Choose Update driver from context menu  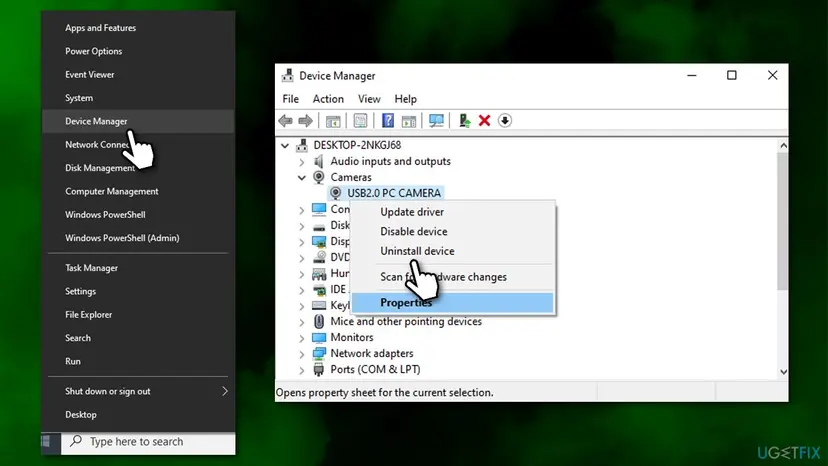coord(453,212)
